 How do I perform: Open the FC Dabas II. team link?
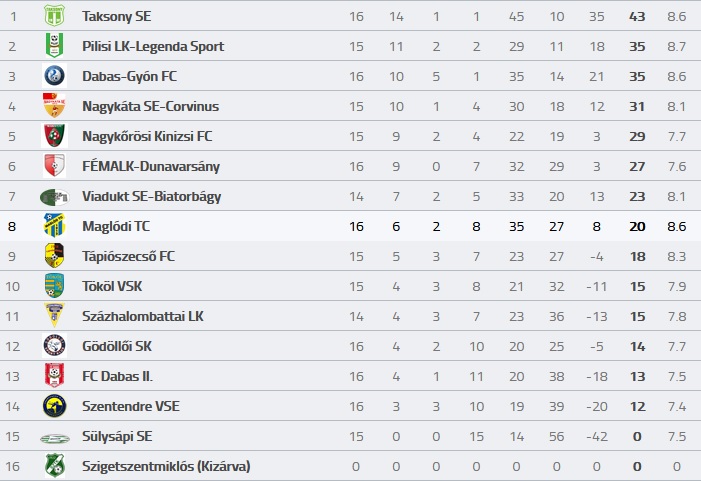[118, 376]
